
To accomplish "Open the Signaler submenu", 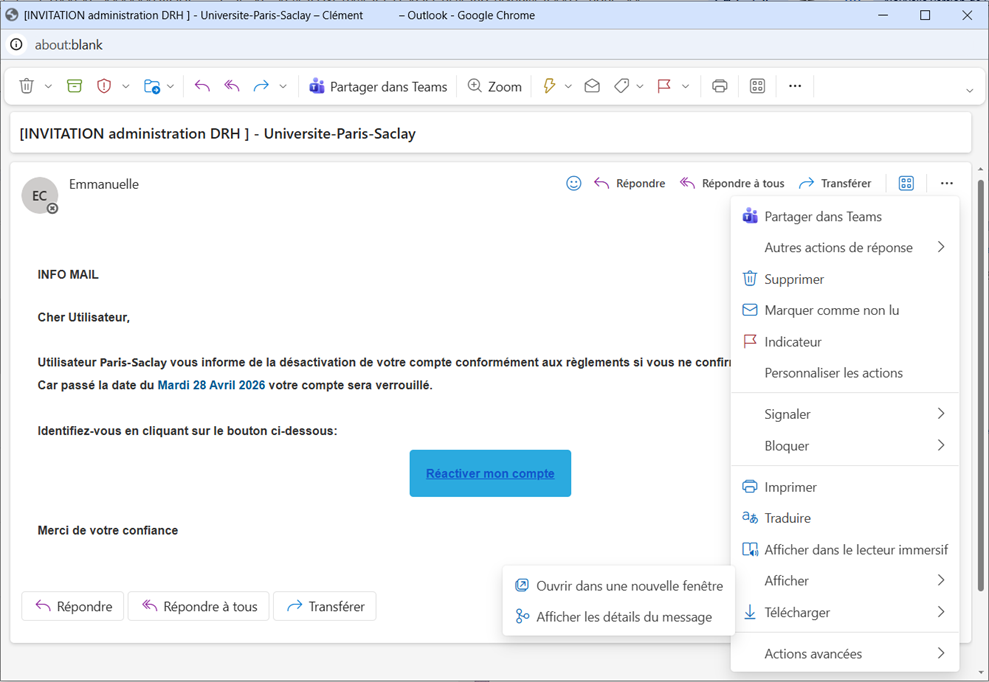I will coord(845,414).
